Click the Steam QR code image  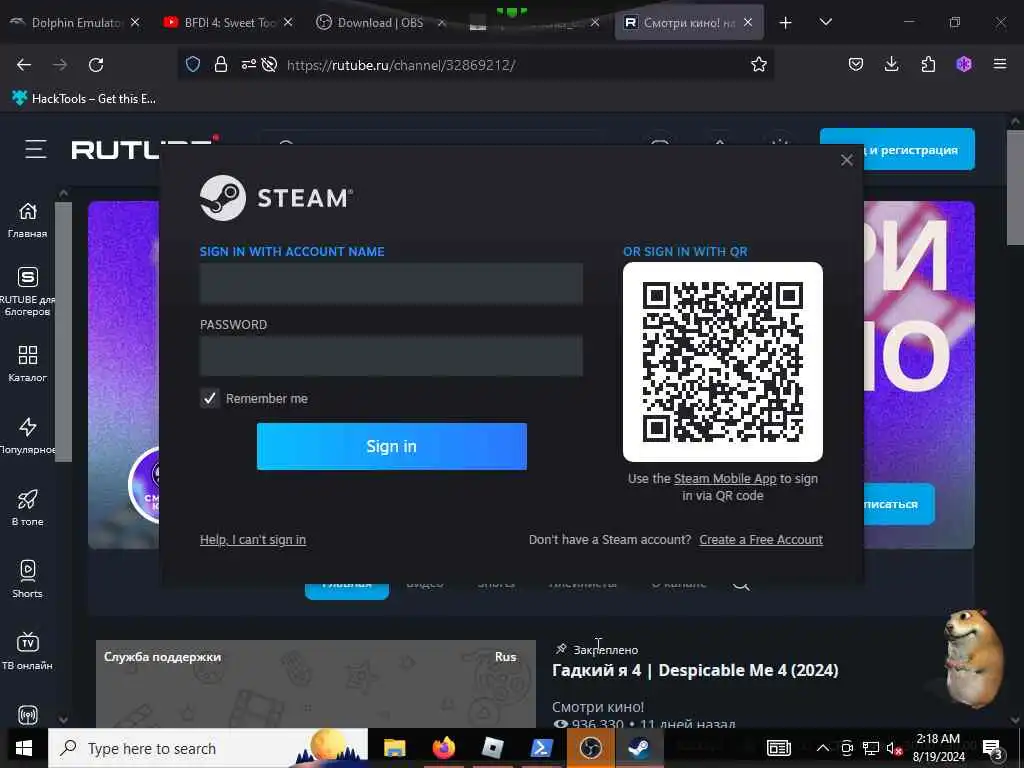click(723, 362)
